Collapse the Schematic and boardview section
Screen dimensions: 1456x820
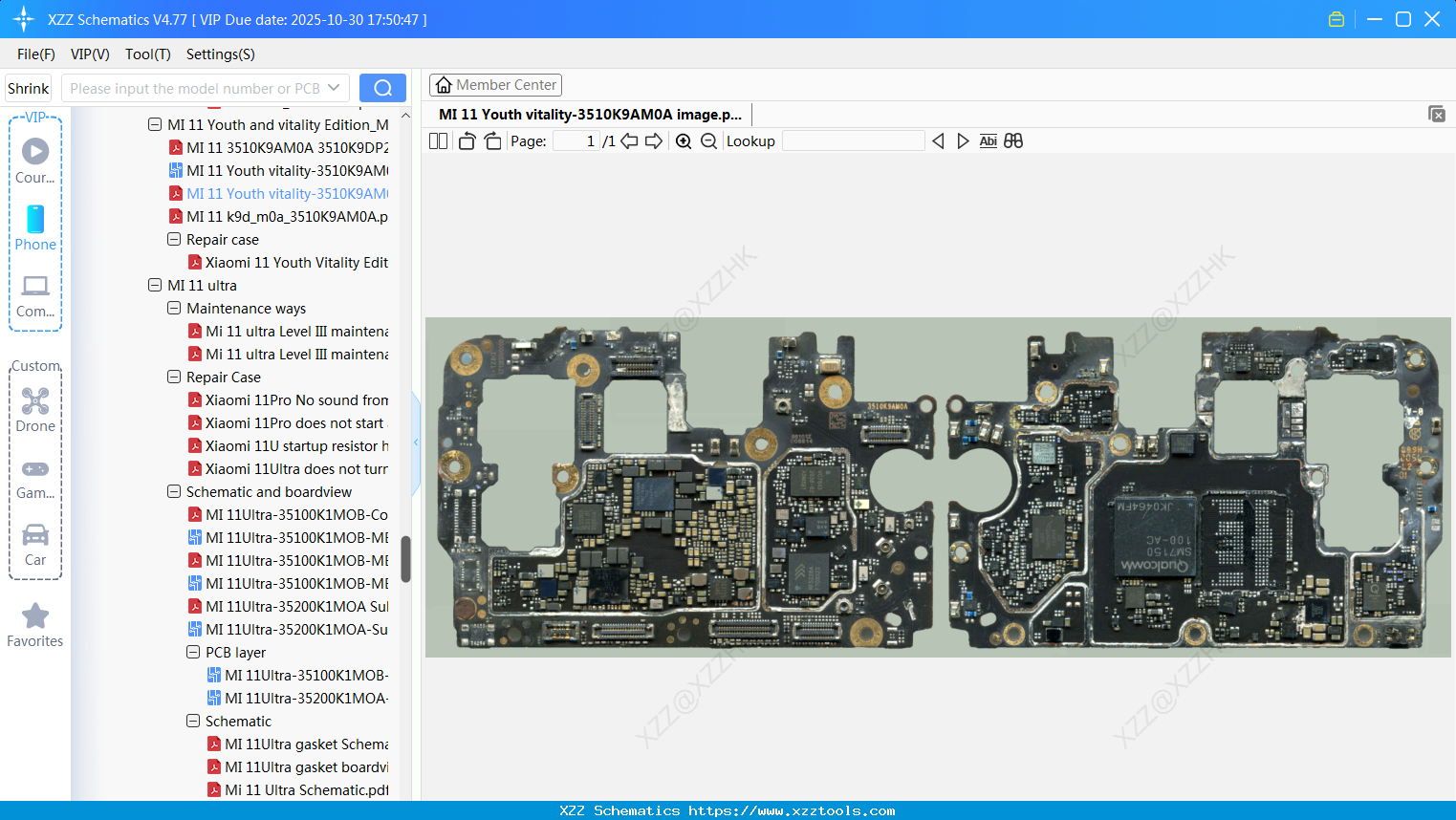(x=174, y=491)
